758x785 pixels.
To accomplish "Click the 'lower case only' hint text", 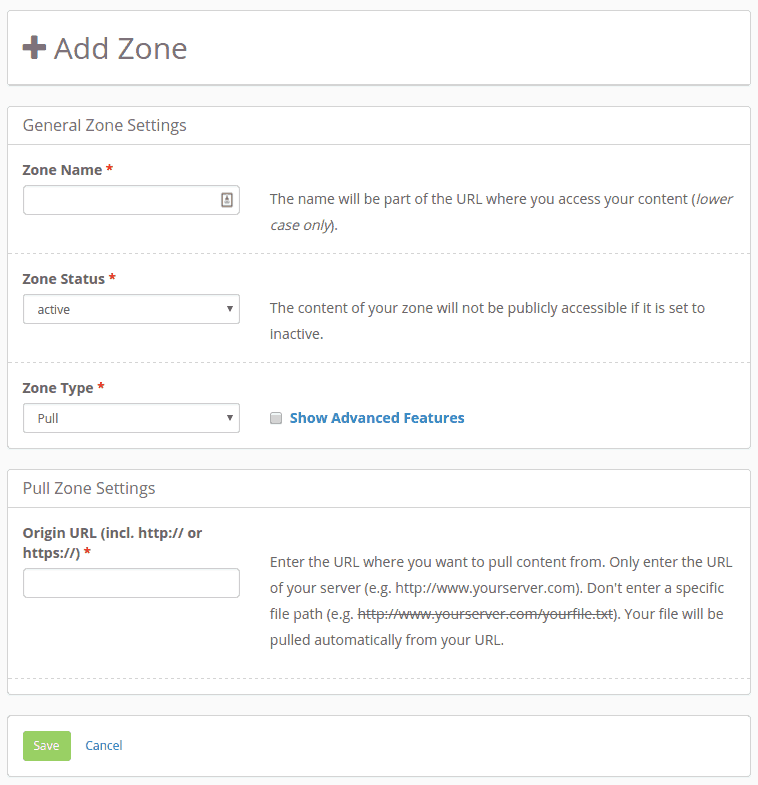I will [x=501, y=212].
